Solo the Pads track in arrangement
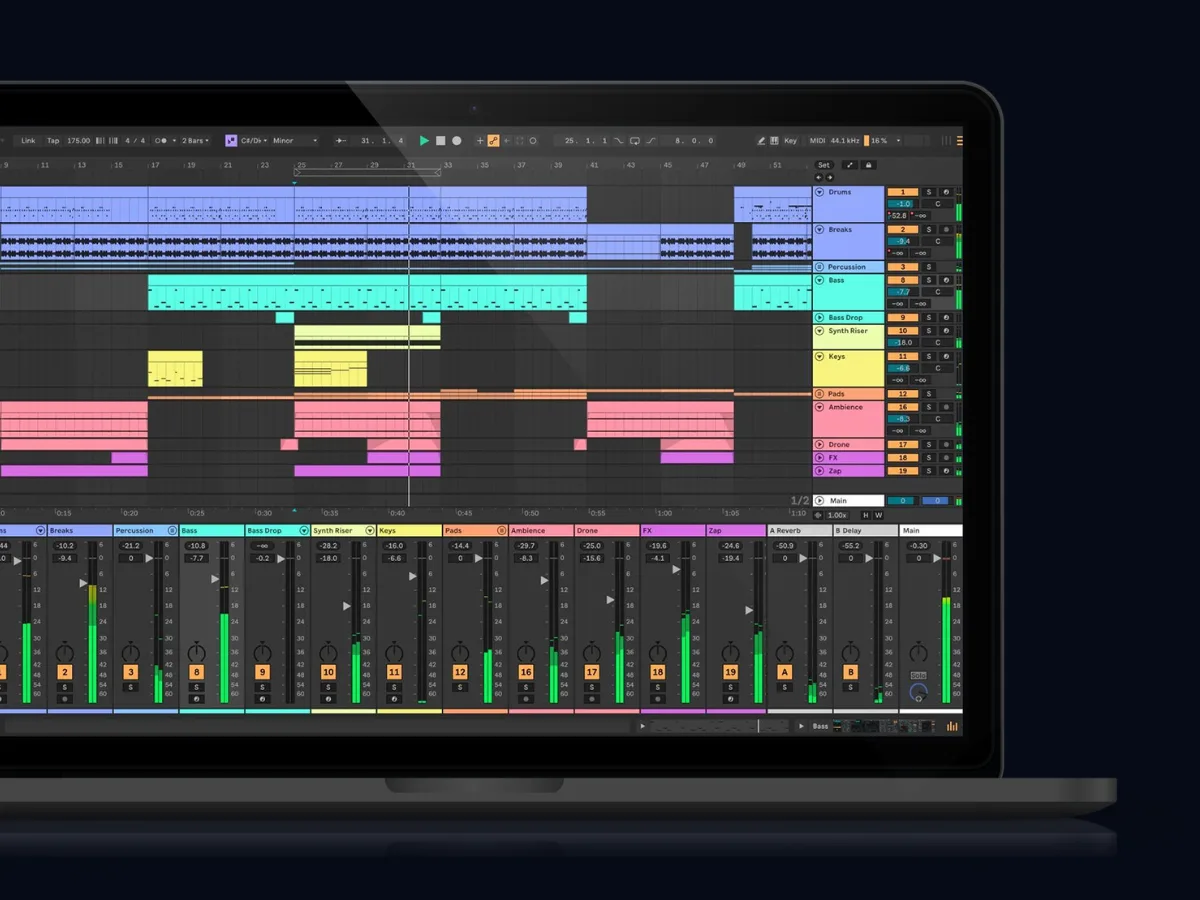Screen dimensions: 1200x900 tap(928, 395)
